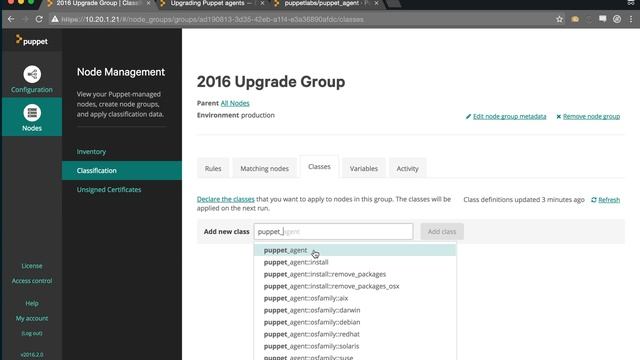The height and width of the screenshot is (360, 640).
Task: Choose puppet_agent::osfamily::darwin suggestion
Action: (355, 310)
